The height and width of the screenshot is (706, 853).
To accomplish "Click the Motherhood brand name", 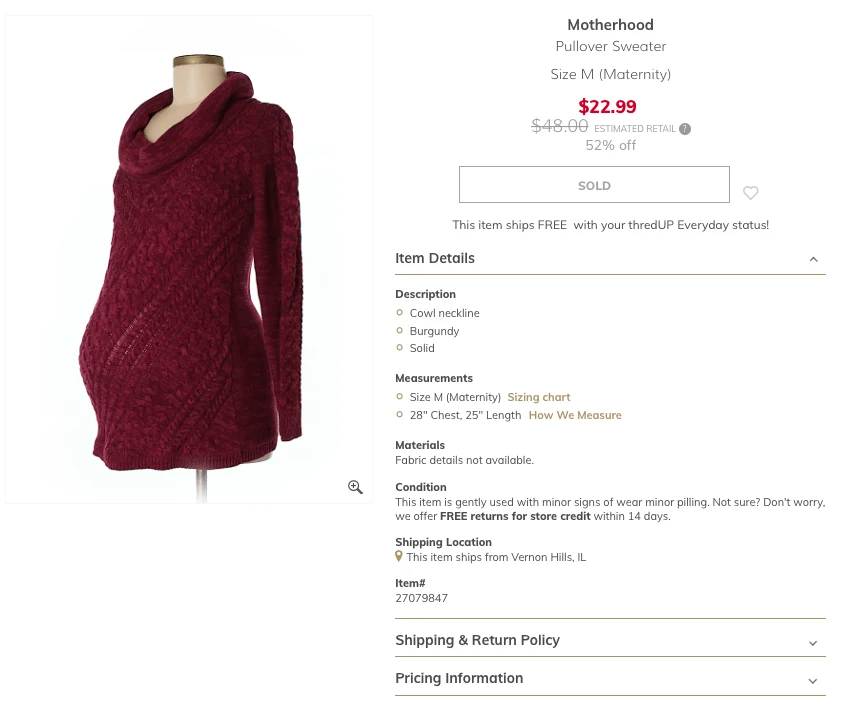I will point(610,24).
